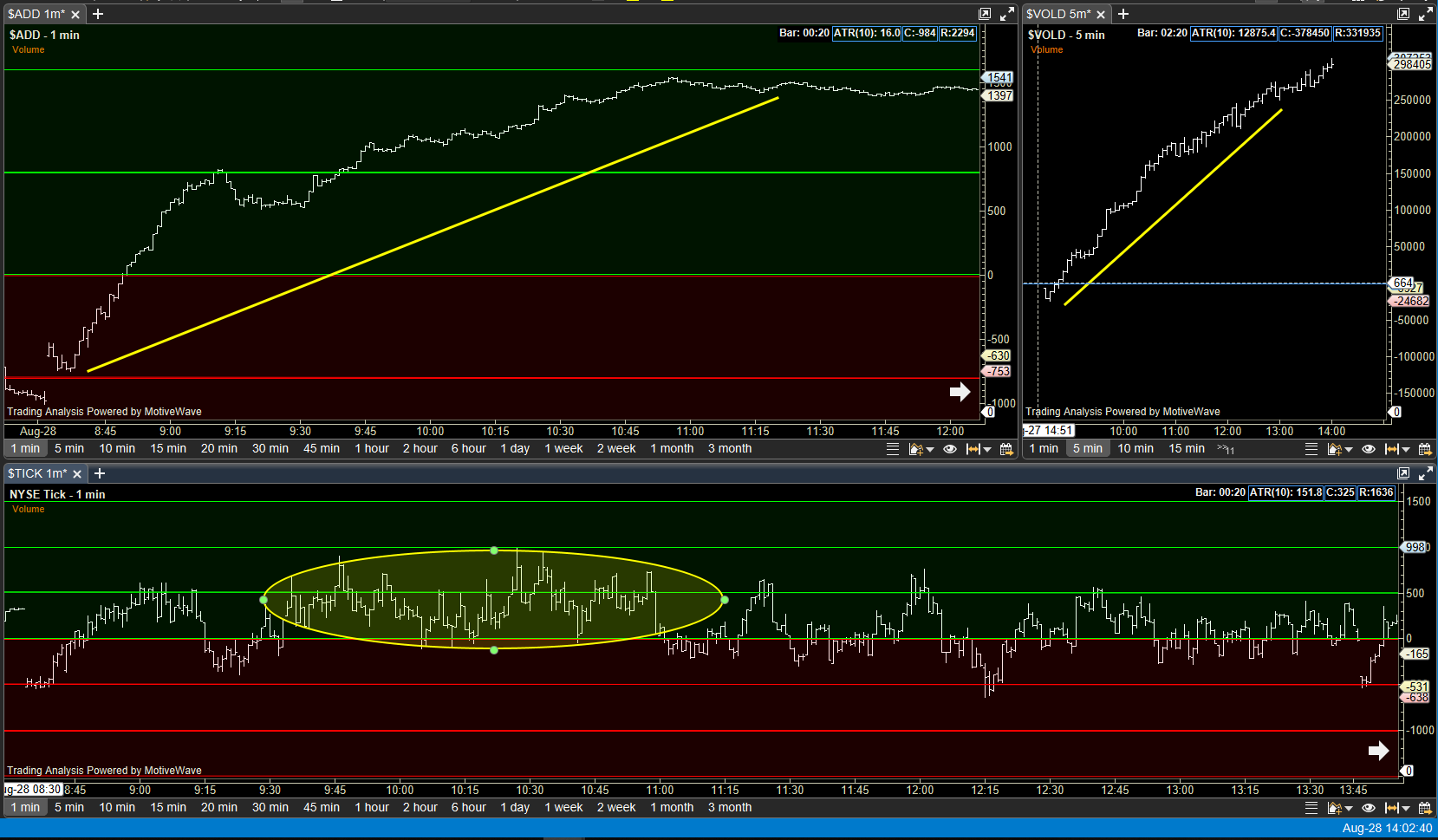Toggle visibility eye on $TICK chart
The width and height of the screenshot is (1438, 840).
[1369, 808]
